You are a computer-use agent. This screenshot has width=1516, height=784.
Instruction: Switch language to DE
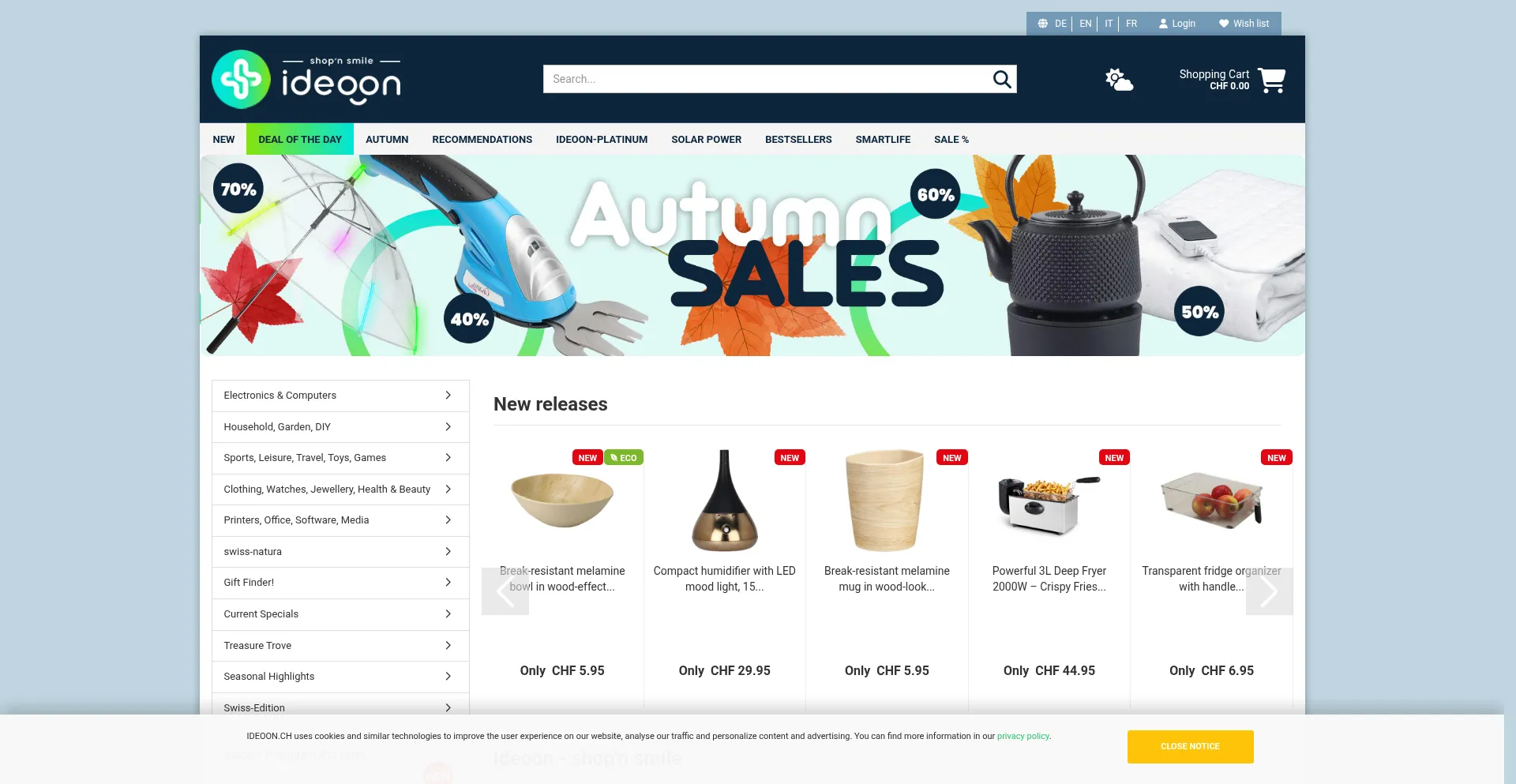[1060, 24]
